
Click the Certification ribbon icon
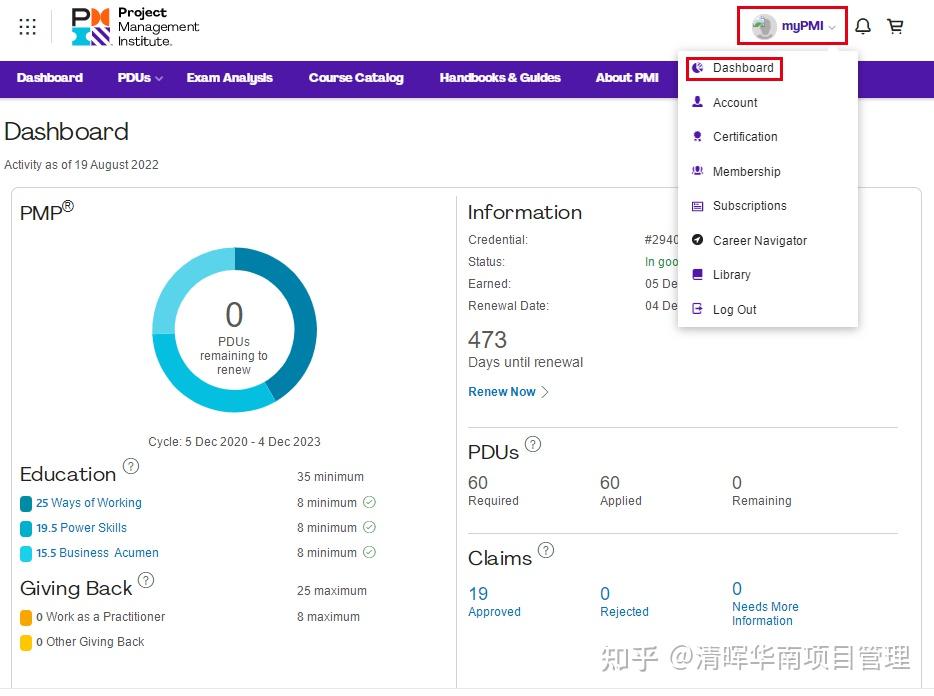pos(698,136)
